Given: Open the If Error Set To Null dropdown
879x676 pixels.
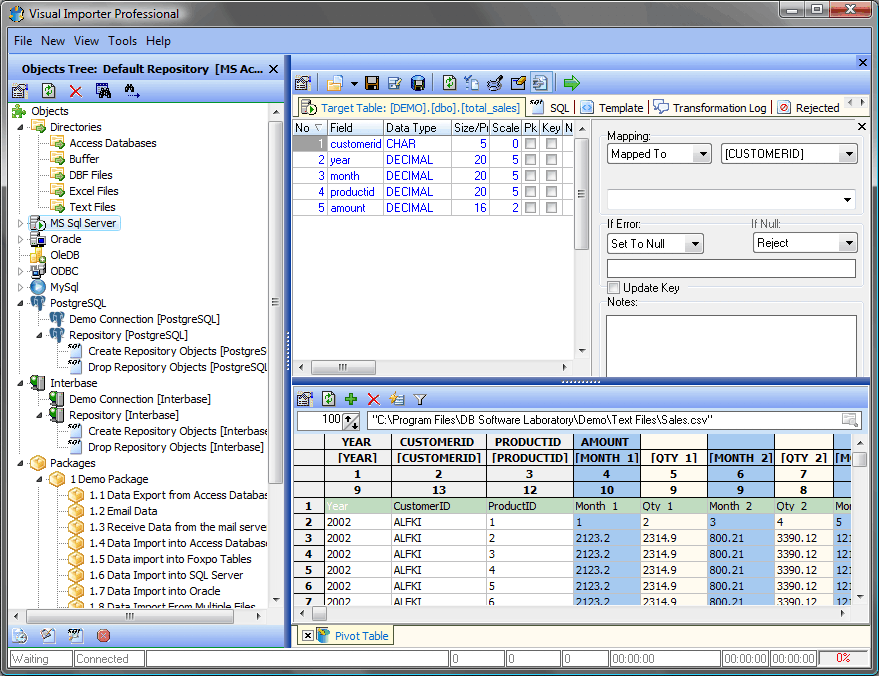Looking at the screenshot, I should pyautogui.click(x=695, y=244).
